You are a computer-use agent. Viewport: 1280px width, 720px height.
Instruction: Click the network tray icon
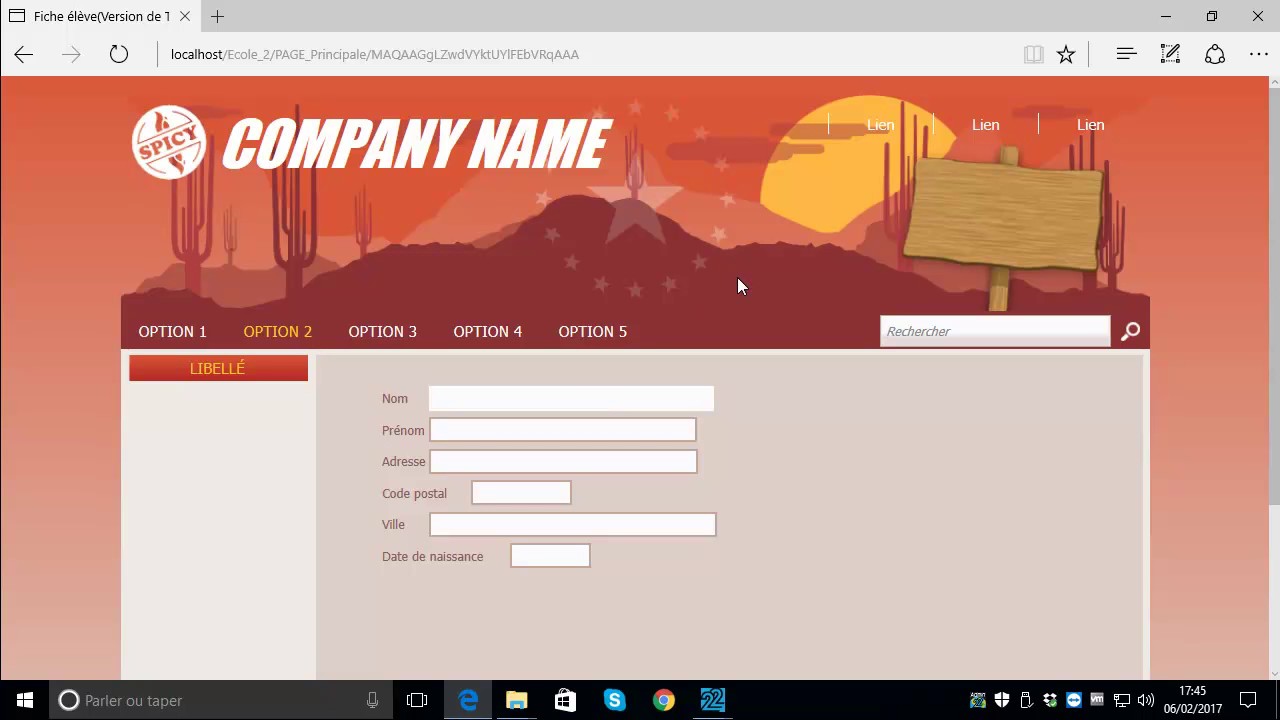(1122, 700)
